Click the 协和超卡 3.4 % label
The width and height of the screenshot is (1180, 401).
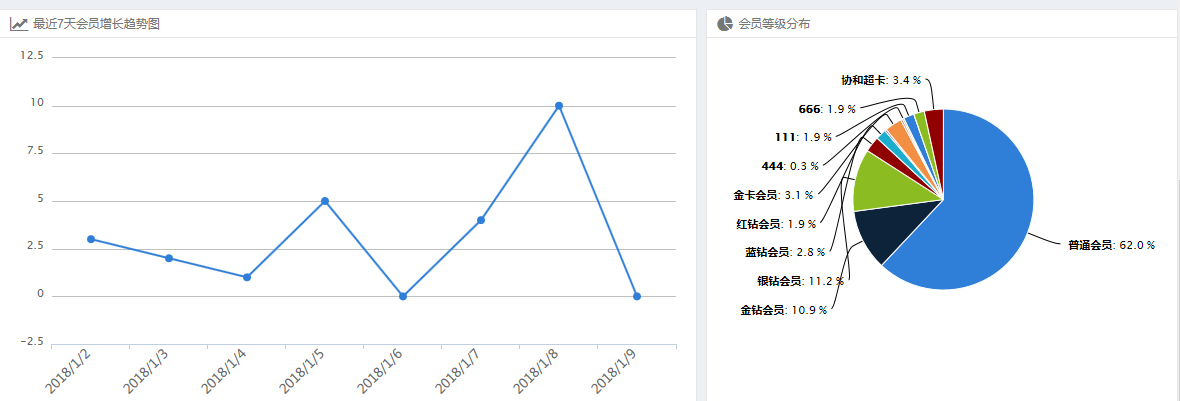pyautogui.click(x=880, y=80)
